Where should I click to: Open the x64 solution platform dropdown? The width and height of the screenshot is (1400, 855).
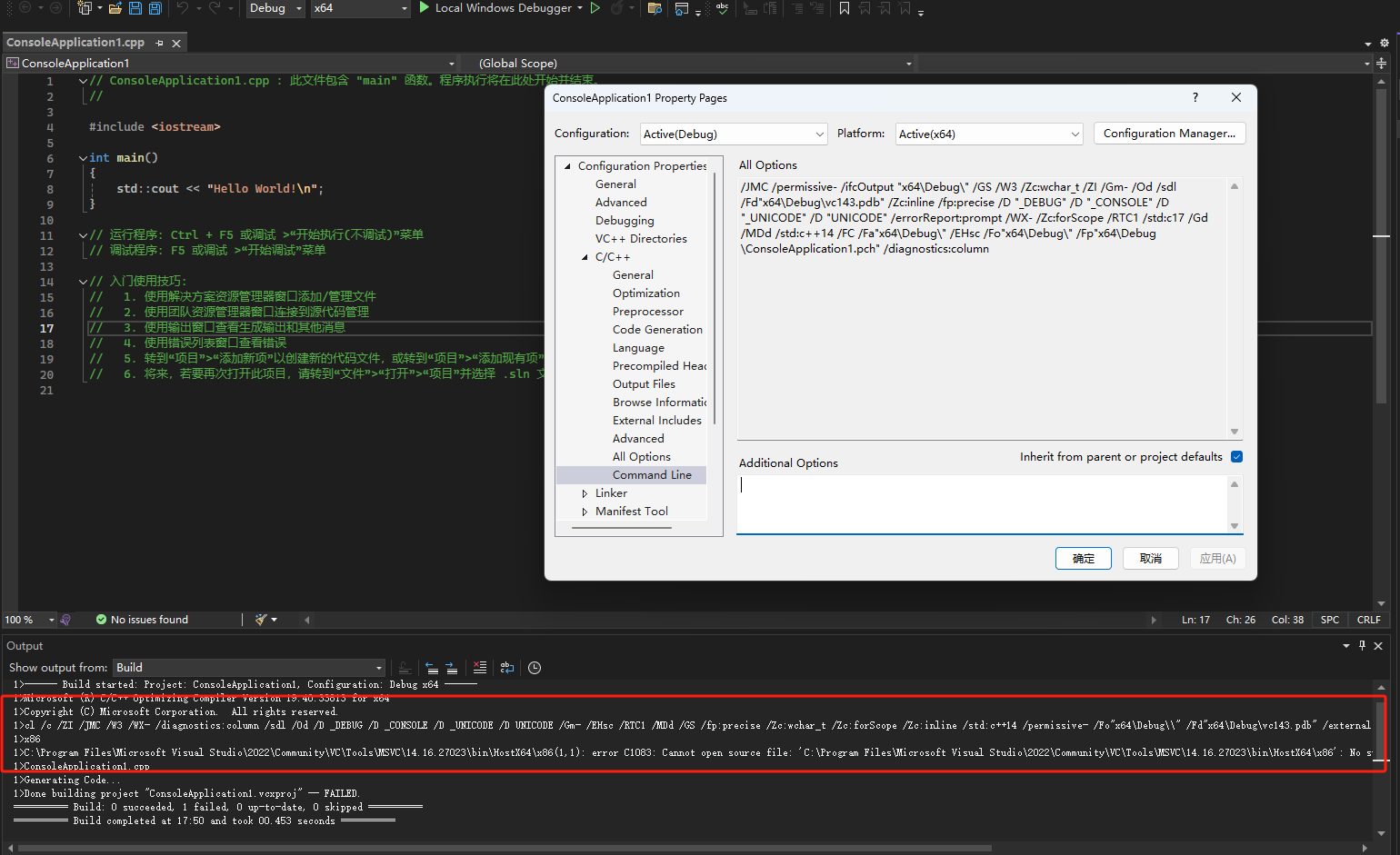click(361, 8)
